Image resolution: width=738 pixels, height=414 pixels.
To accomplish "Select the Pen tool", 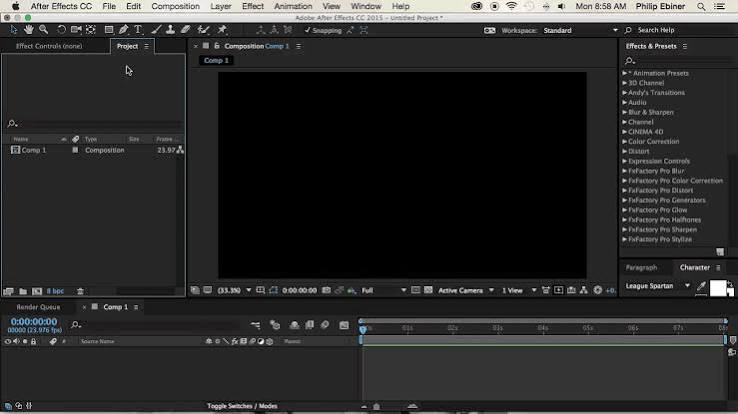I will 123,30.
